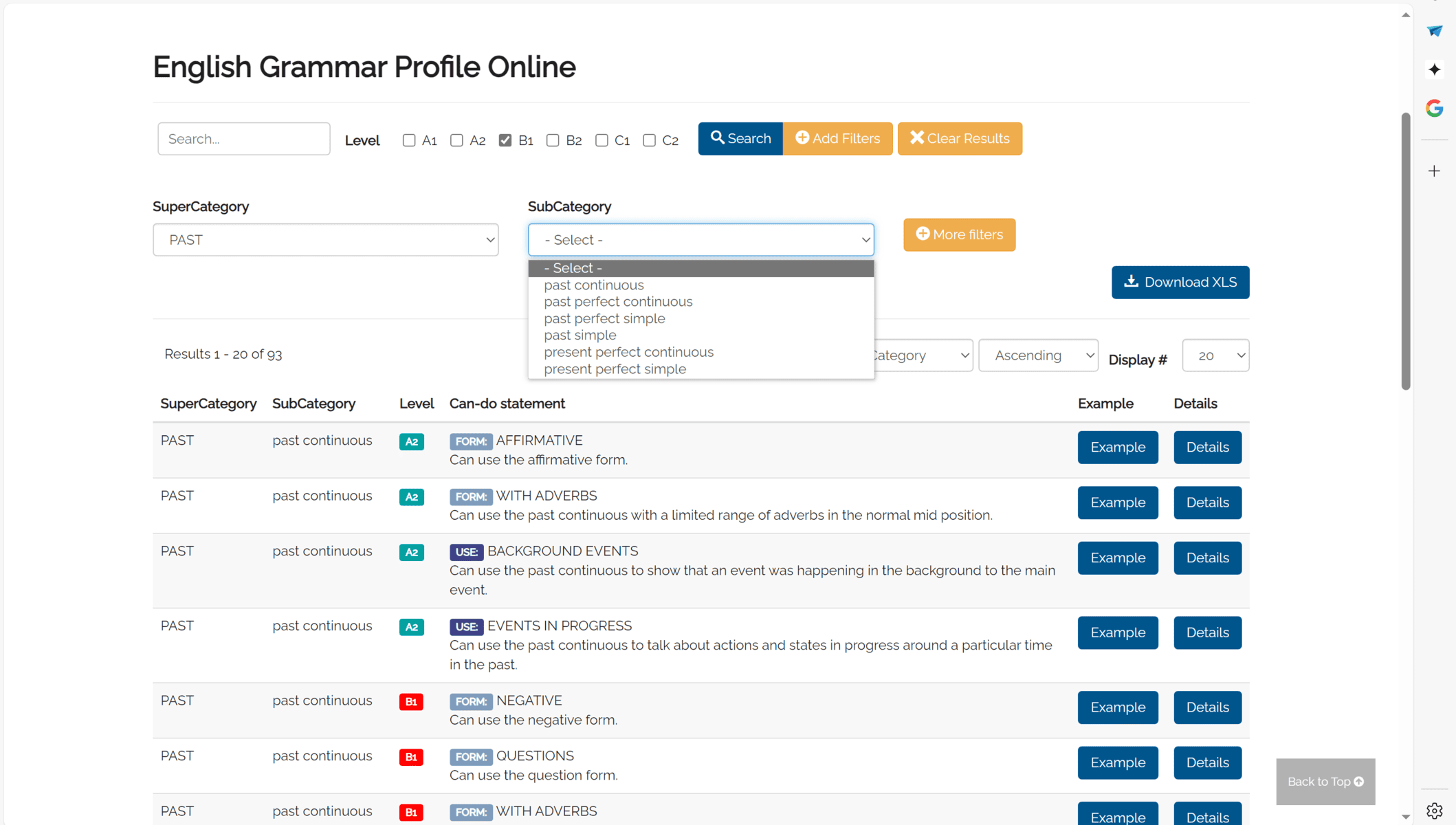The image size is (1456, 825).
Task: Tick the C2 level checkbox
Action: (649, 140)
